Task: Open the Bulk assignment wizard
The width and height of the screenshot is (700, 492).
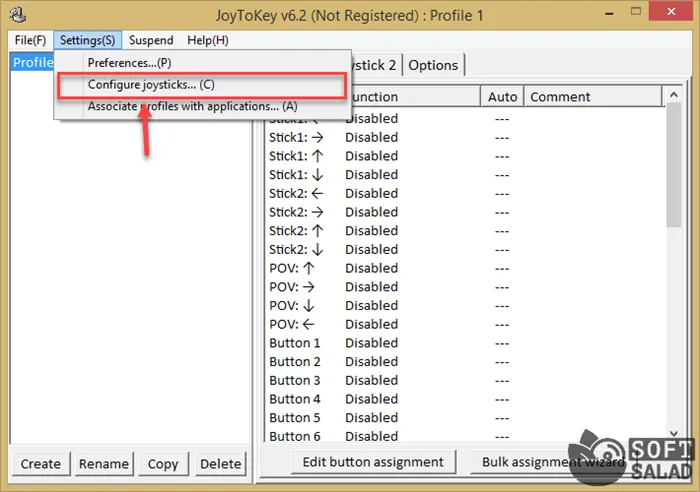Action: (x=553, y=462)
